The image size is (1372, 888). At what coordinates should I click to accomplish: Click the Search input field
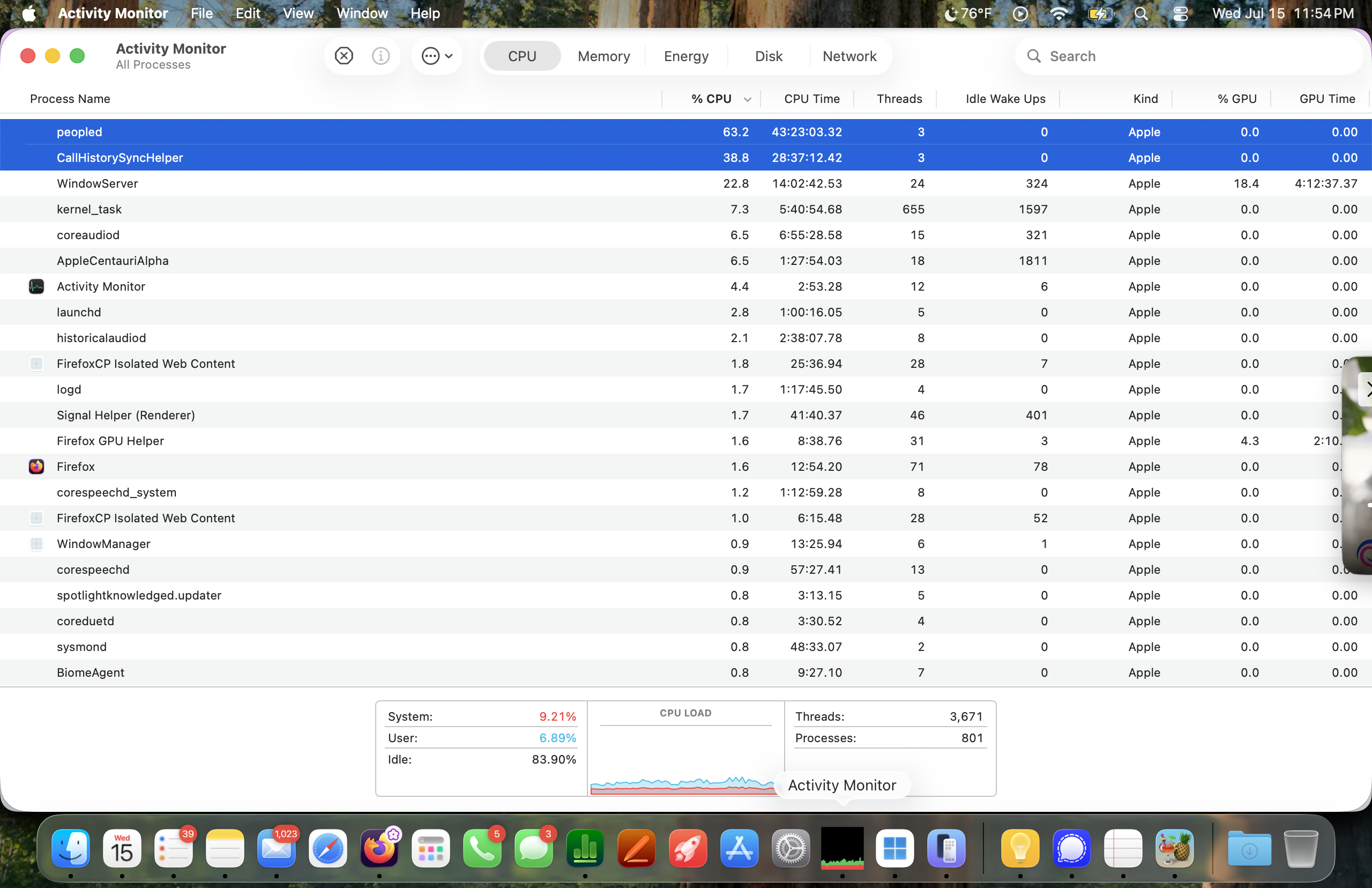coord(1189,56)
